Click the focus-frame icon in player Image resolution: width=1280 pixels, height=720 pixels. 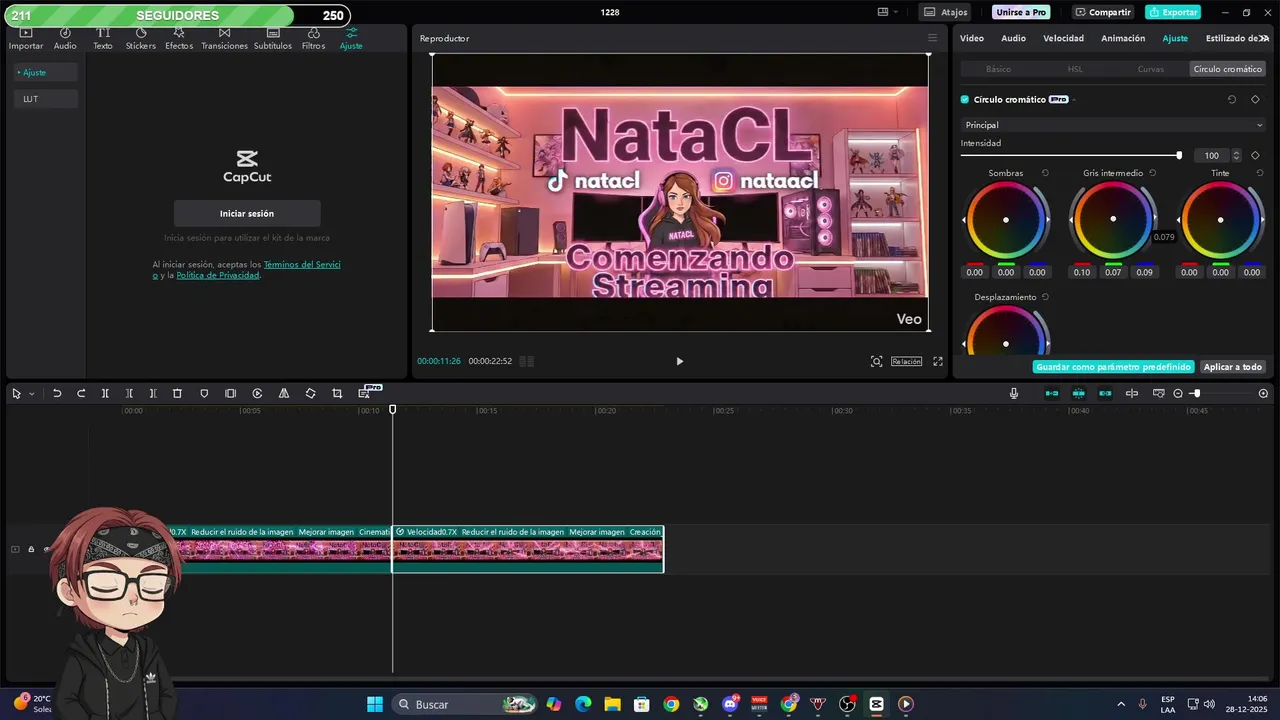[876, 361]
